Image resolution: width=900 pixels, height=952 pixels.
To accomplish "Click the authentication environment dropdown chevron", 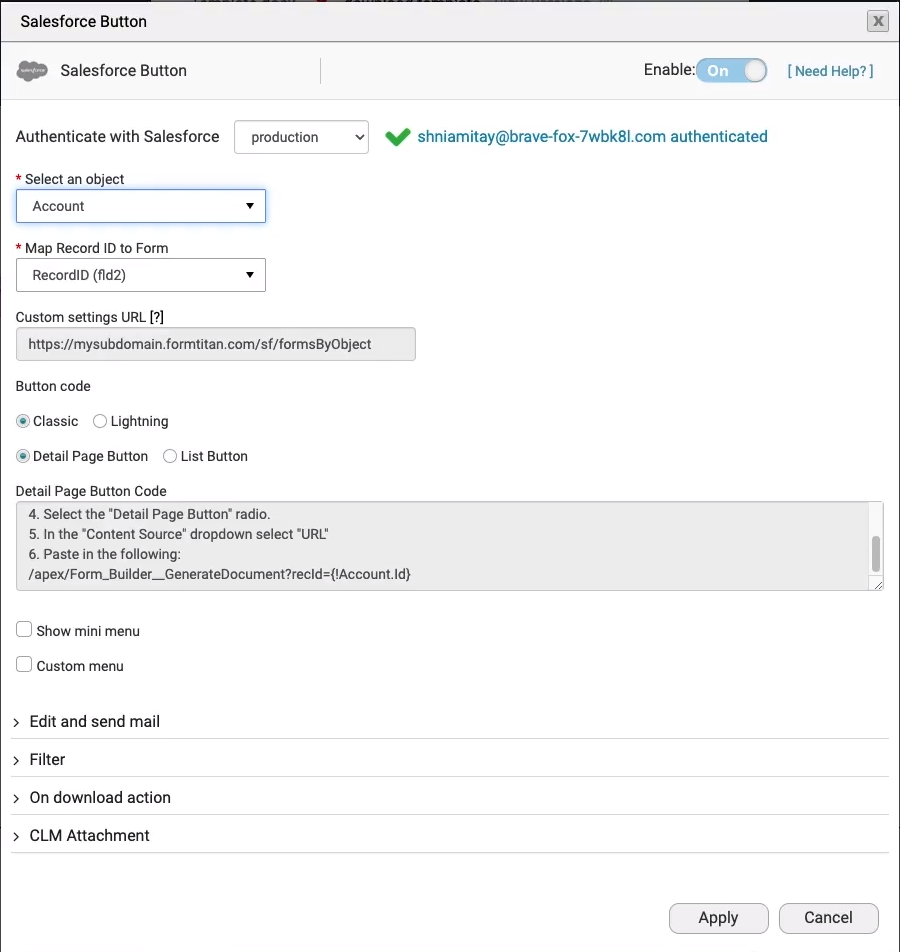I will pyautogui.click(x=358, y=137).
